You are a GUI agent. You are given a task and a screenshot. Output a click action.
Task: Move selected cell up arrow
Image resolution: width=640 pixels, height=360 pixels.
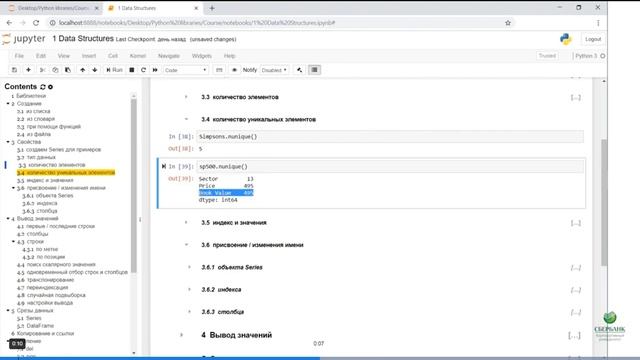click(x=82, y=70)
